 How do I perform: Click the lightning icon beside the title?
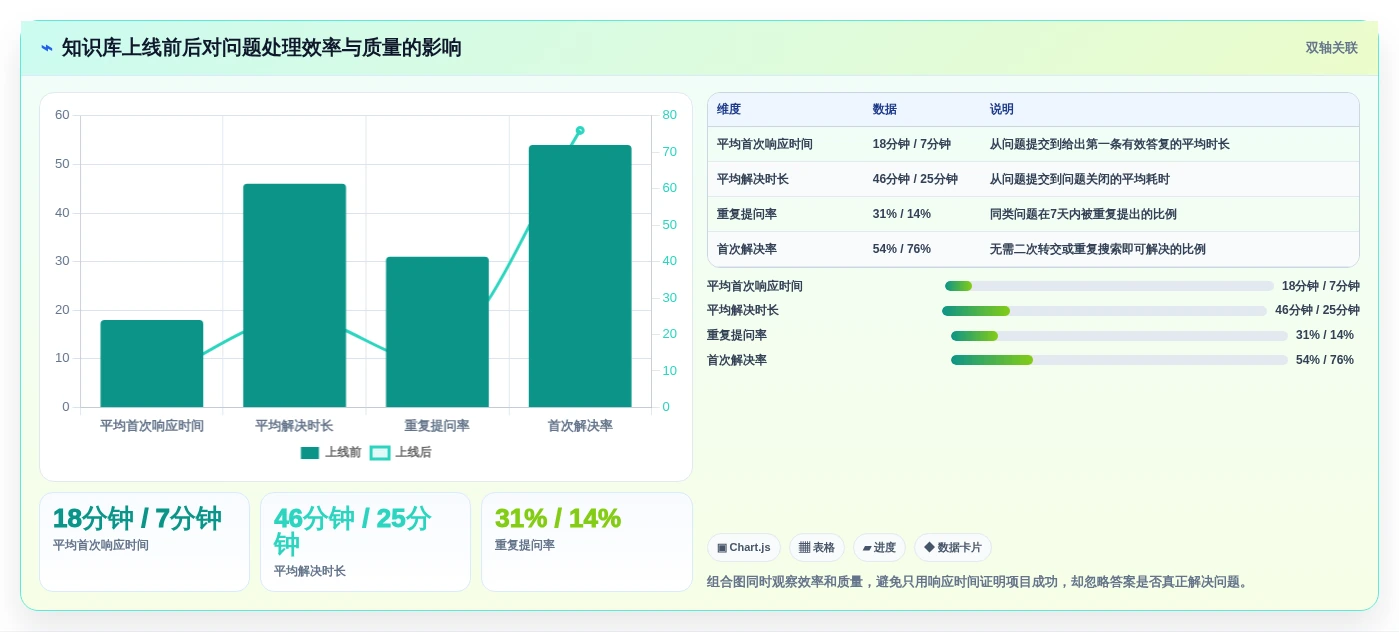(x=47, y=48)
